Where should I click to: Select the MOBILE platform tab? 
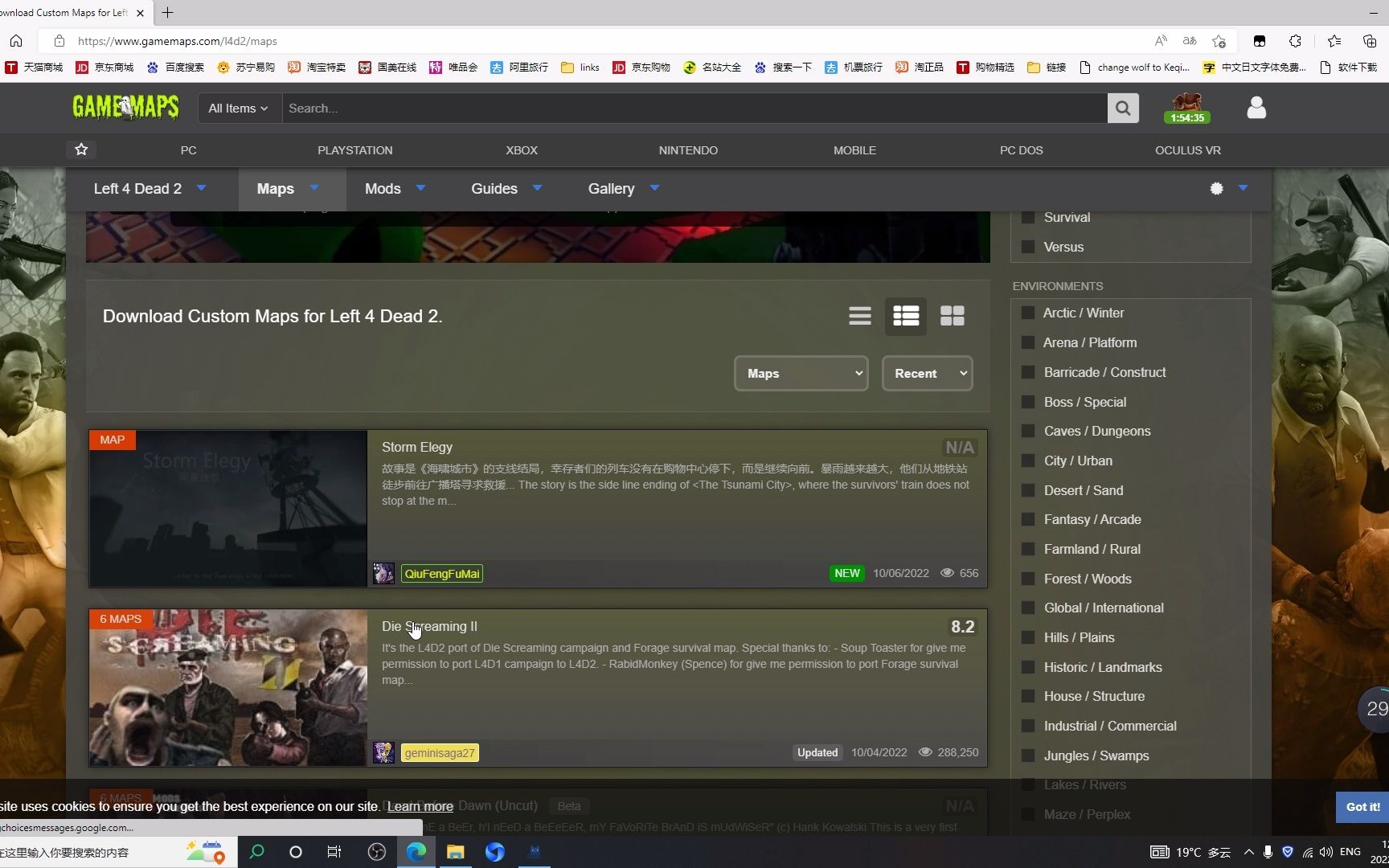coord(854,150)
